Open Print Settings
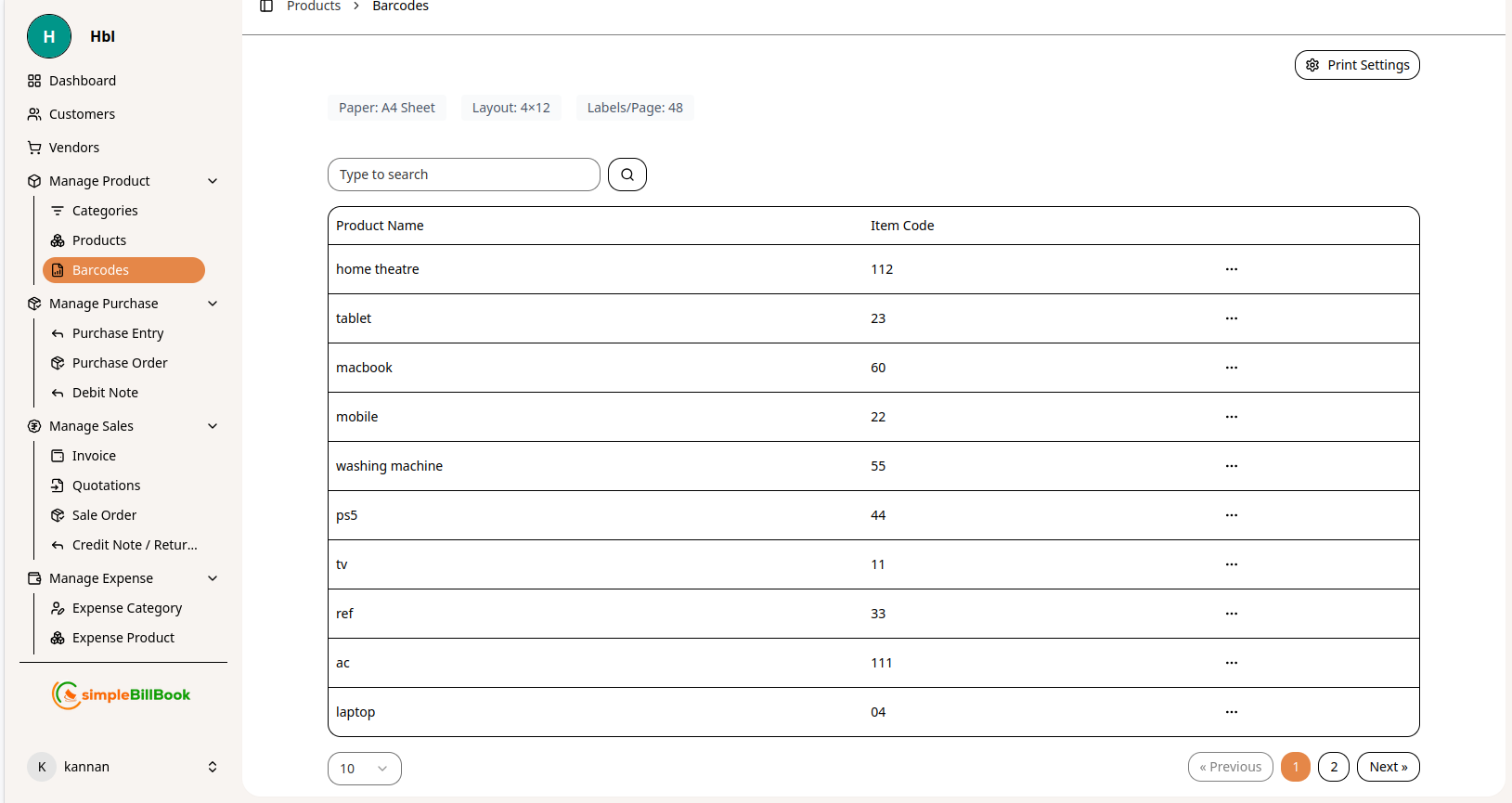1512x803 pixels. click(x=1356, y=65)
